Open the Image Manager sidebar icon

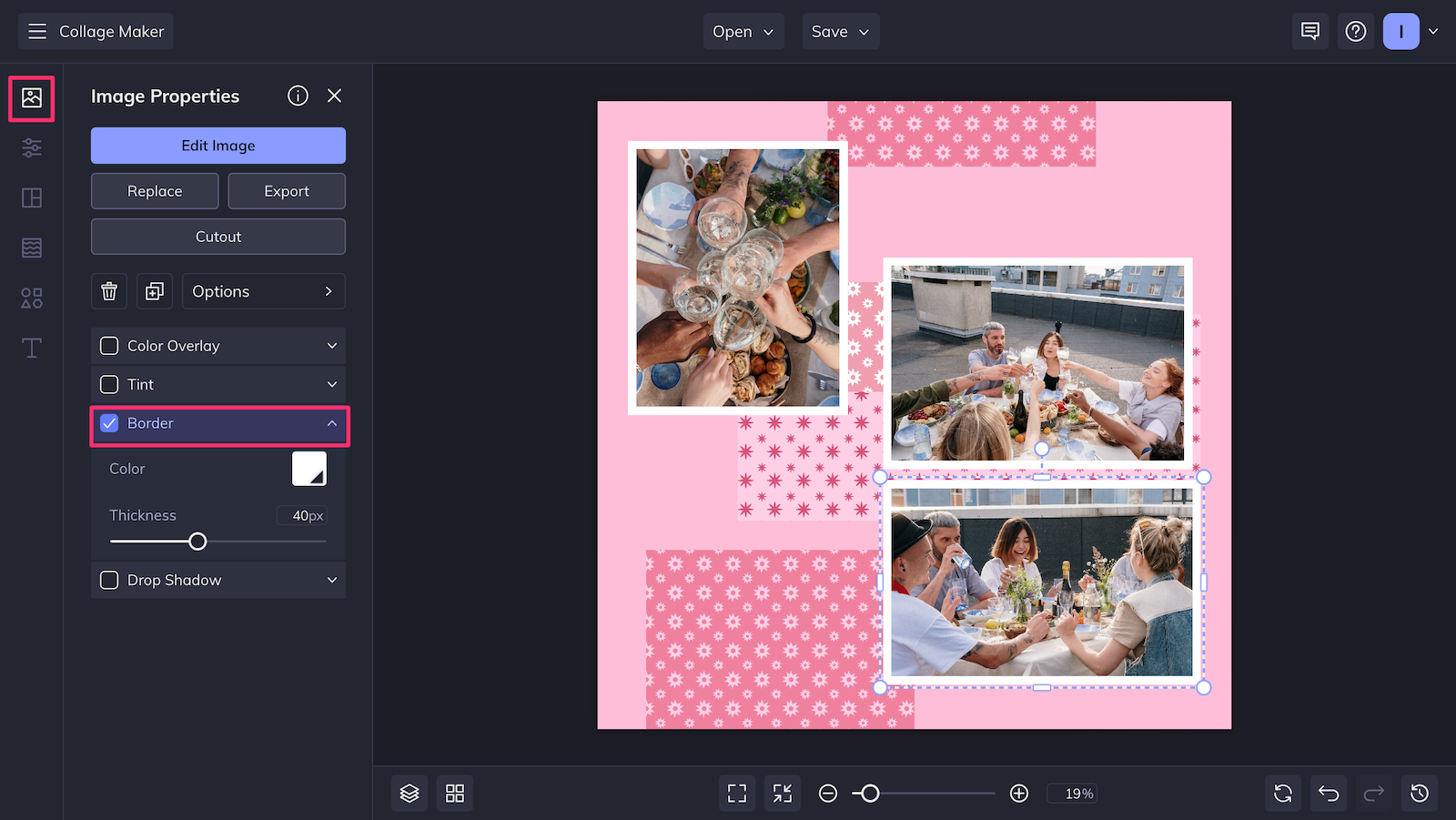coord(32,98)
